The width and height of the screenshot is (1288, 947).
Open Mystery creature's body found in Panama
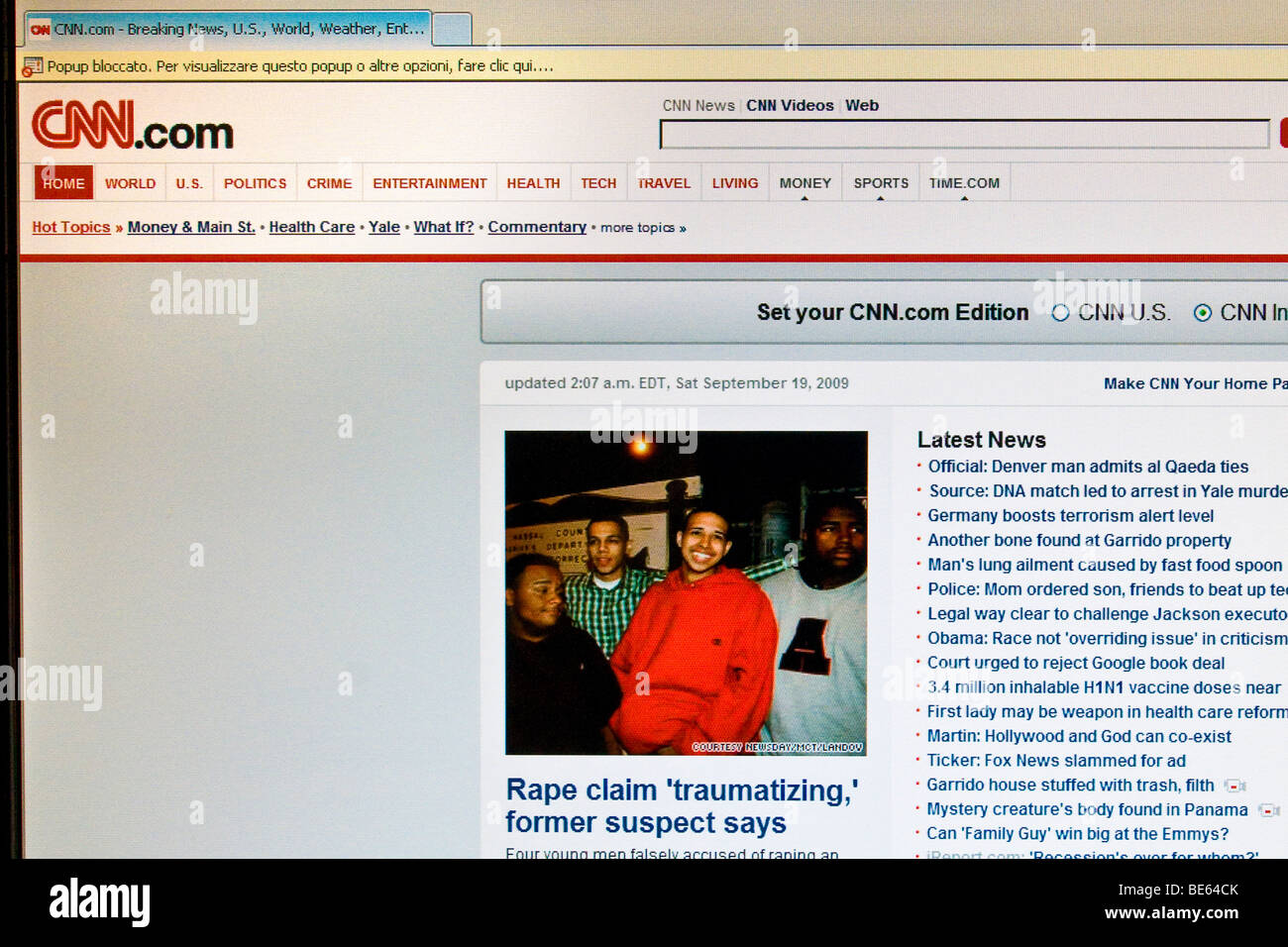(x=1087, y=810)
